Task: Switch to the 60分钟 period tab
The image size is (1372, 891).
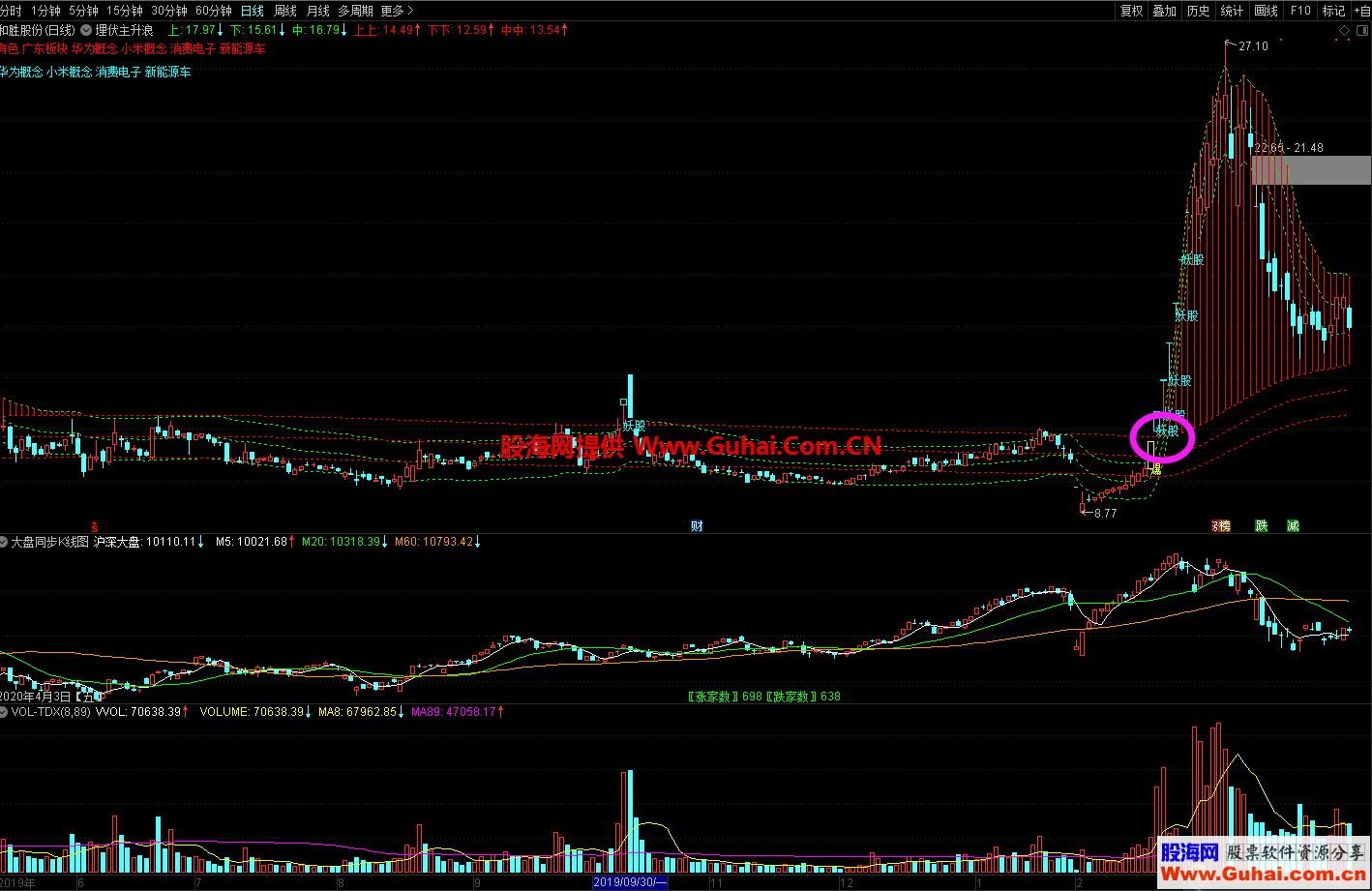Action: coord(213,11)
